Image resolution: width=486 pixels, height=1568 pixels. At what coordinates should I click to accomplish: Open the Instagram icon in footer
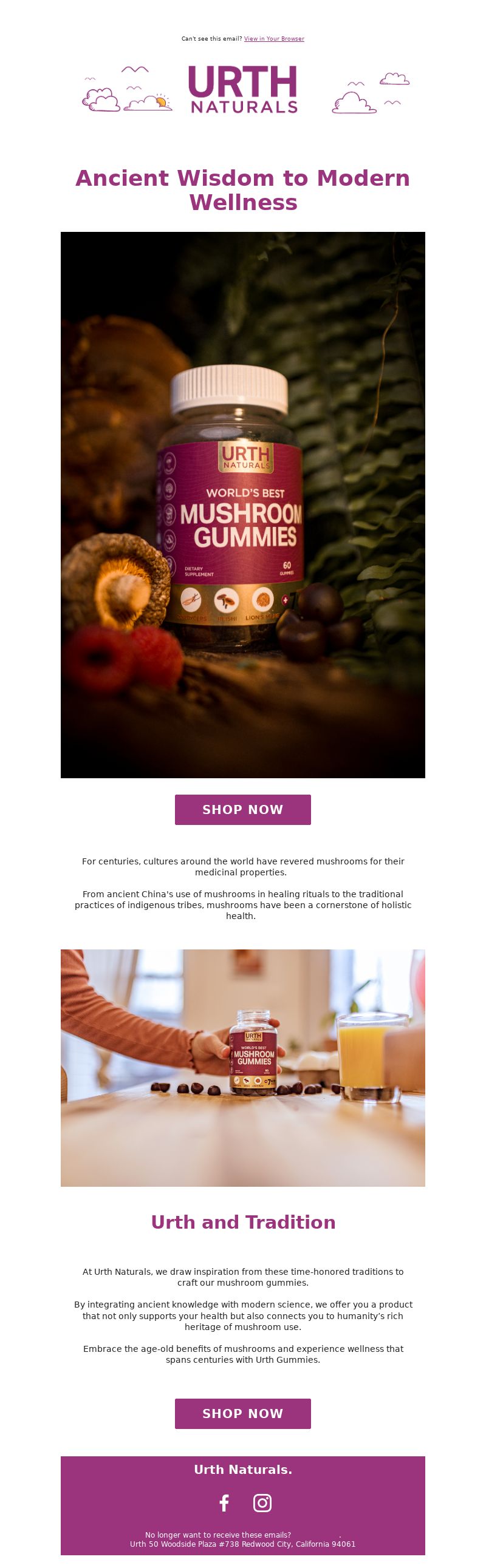click(262, 1502)
